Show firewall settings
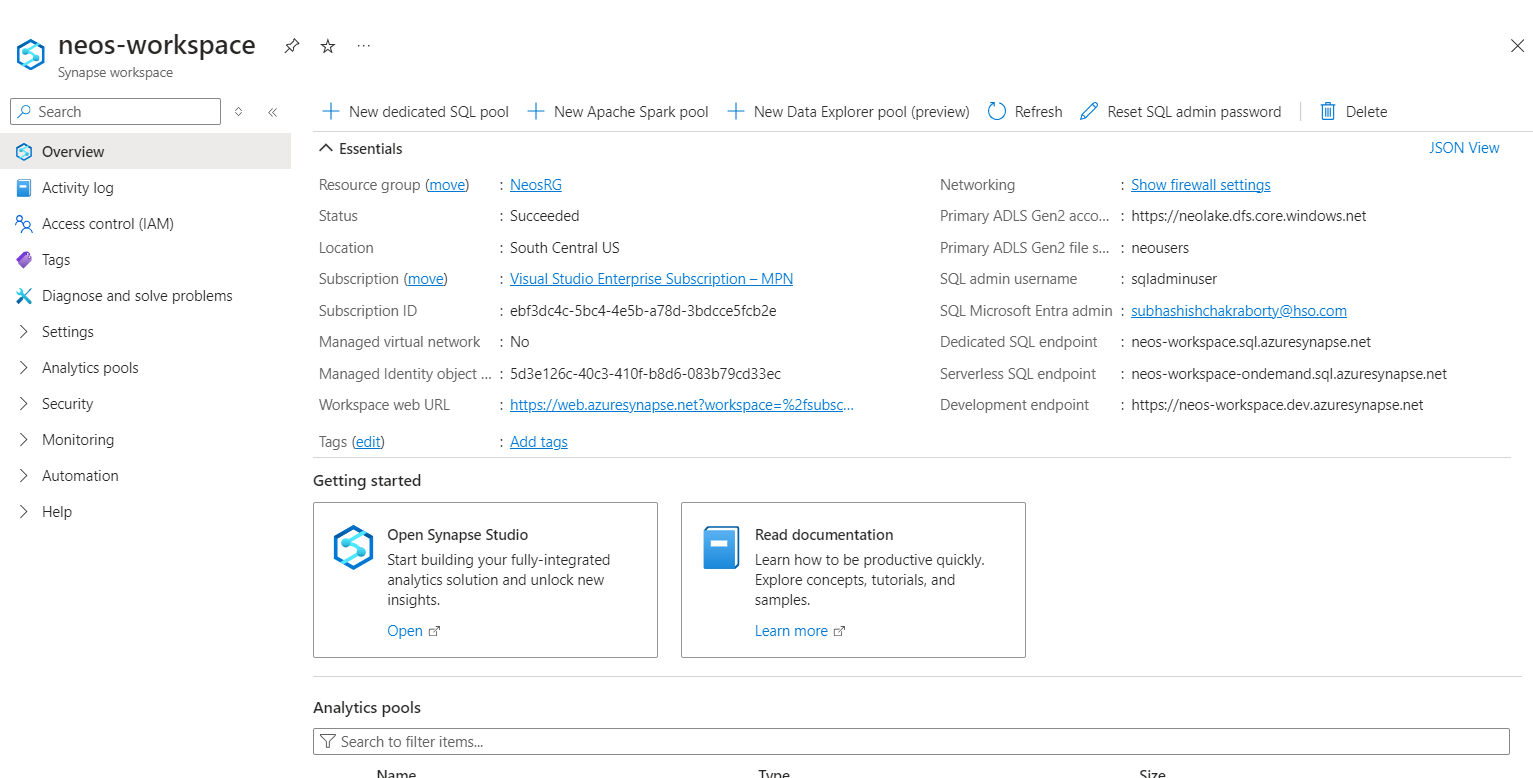Screen dimensions: 1533x778 1201,185
